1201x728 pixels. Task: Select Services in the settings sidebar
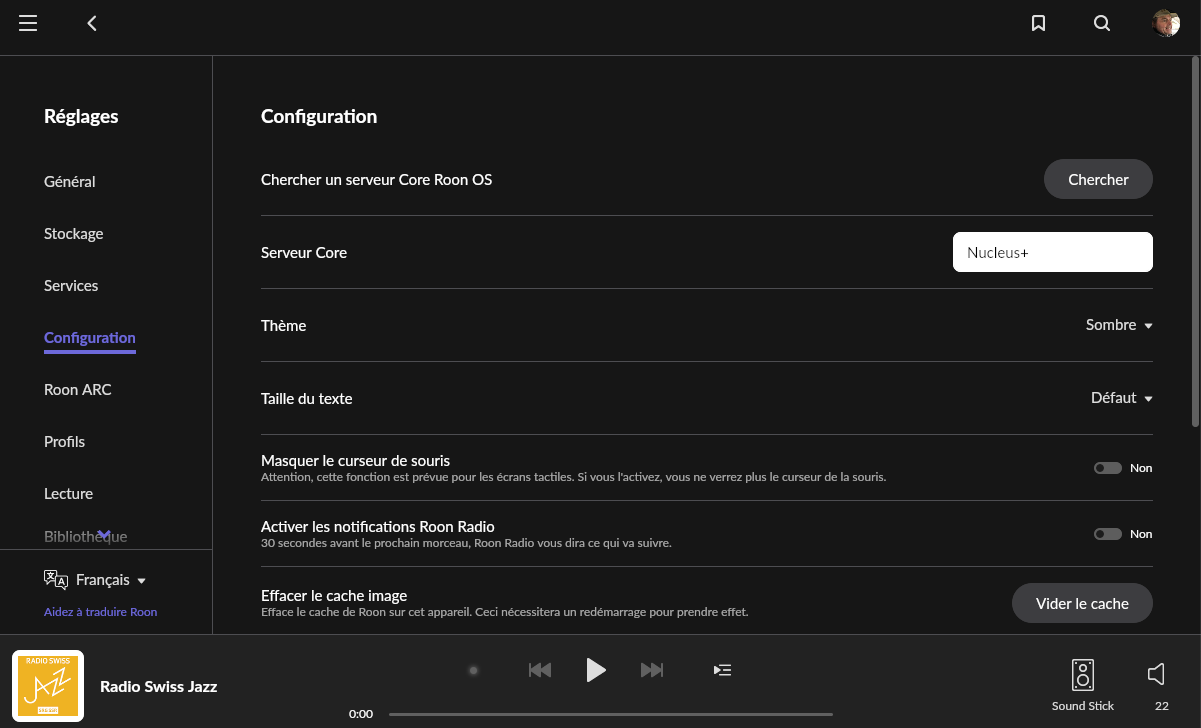click(x=71, y=286)
